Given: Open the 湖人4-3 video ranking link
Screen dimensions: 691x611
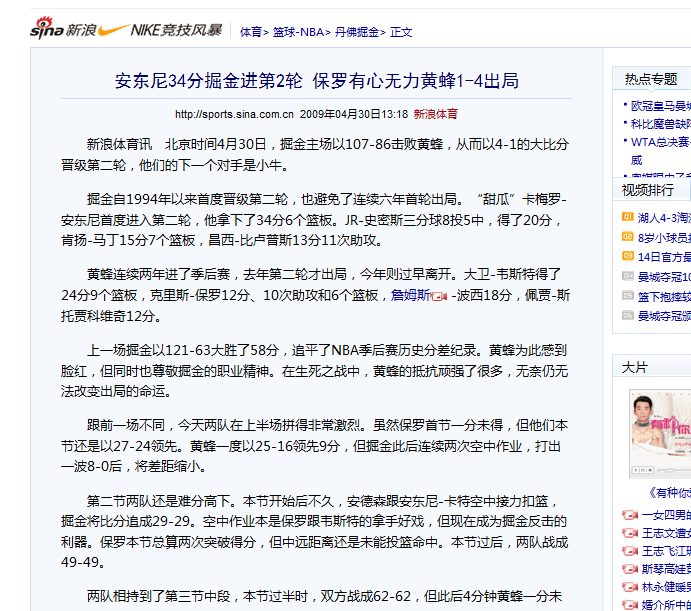Looking at the screenshot, I should pos(664,217).
